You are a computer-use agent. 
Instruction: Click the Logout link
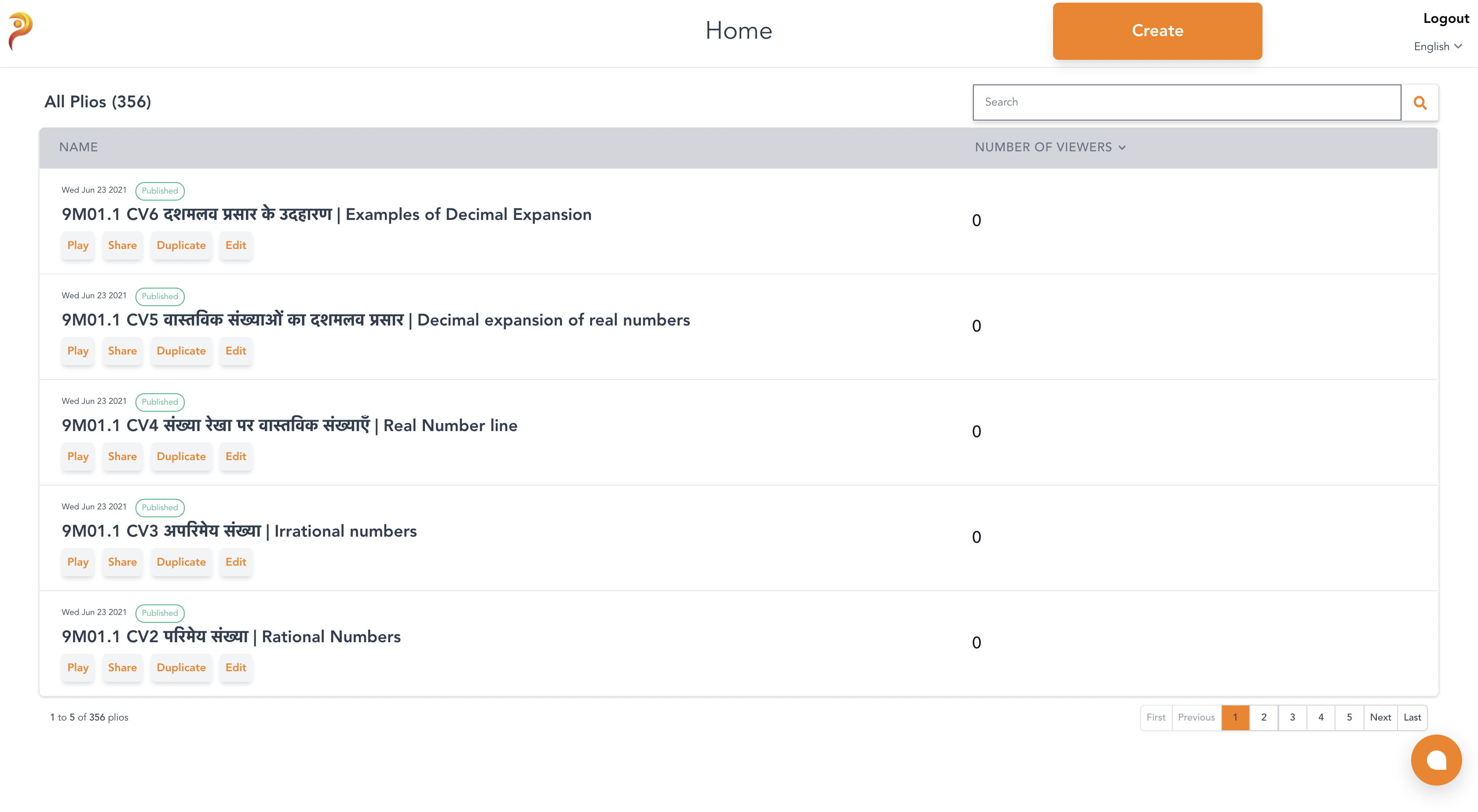[1445, 18]
